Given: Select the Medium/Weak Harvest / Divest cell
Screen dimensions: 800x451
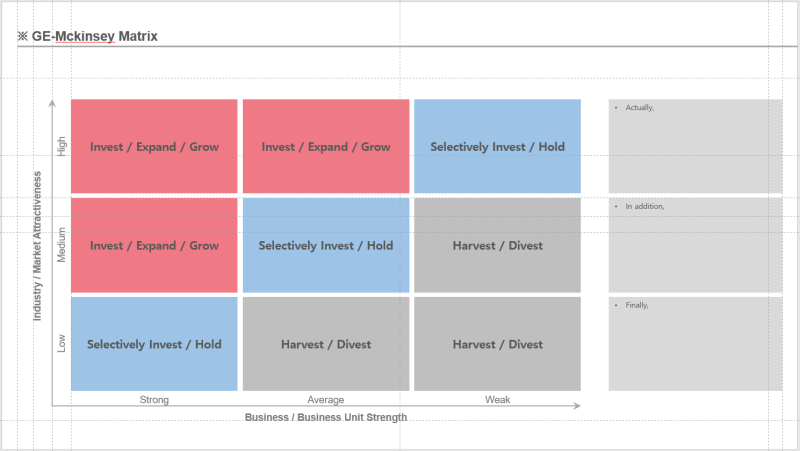Looking at the screenshot, I should (x=497, y=245).
